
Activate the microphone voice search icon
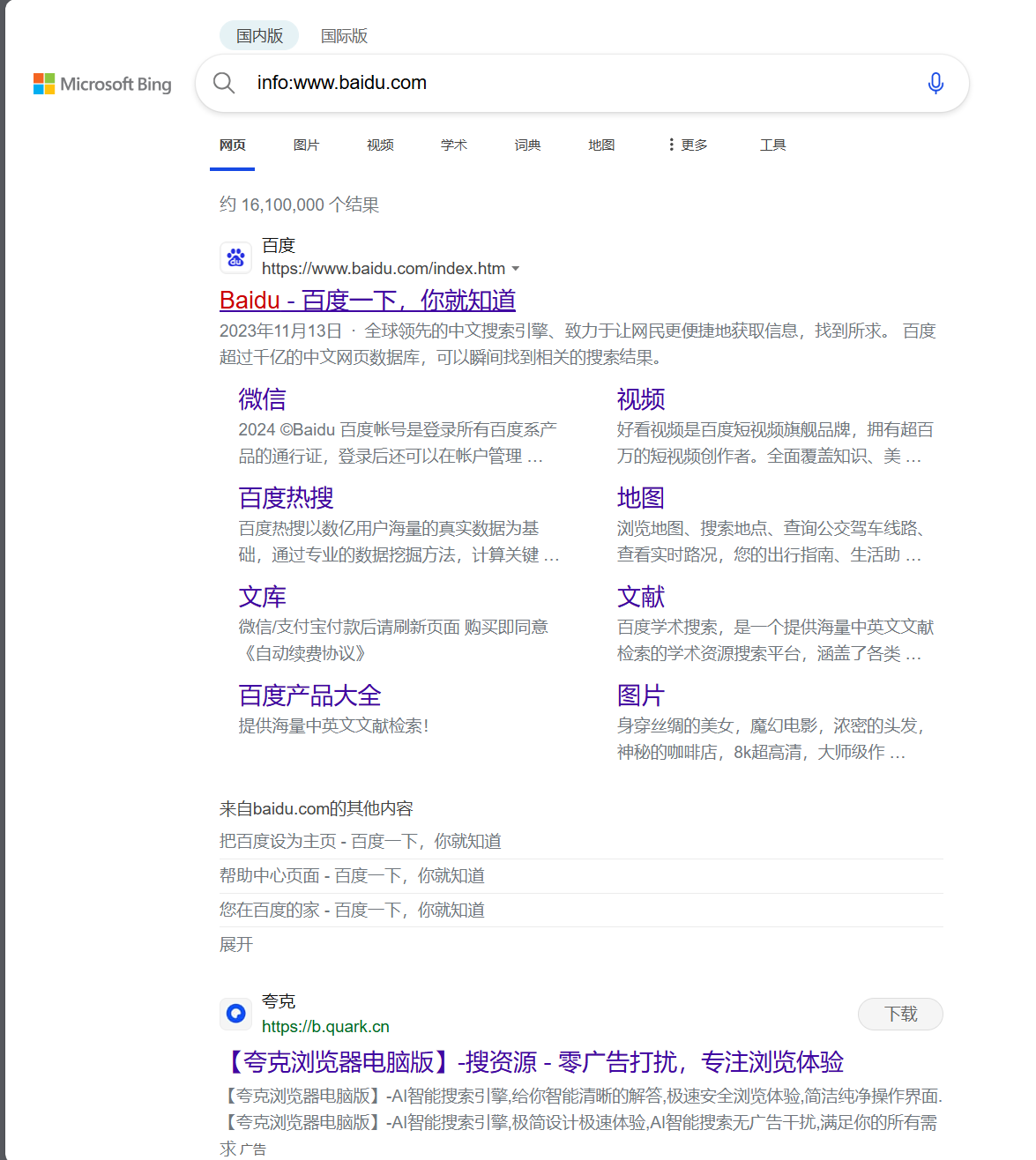point(935,82)
